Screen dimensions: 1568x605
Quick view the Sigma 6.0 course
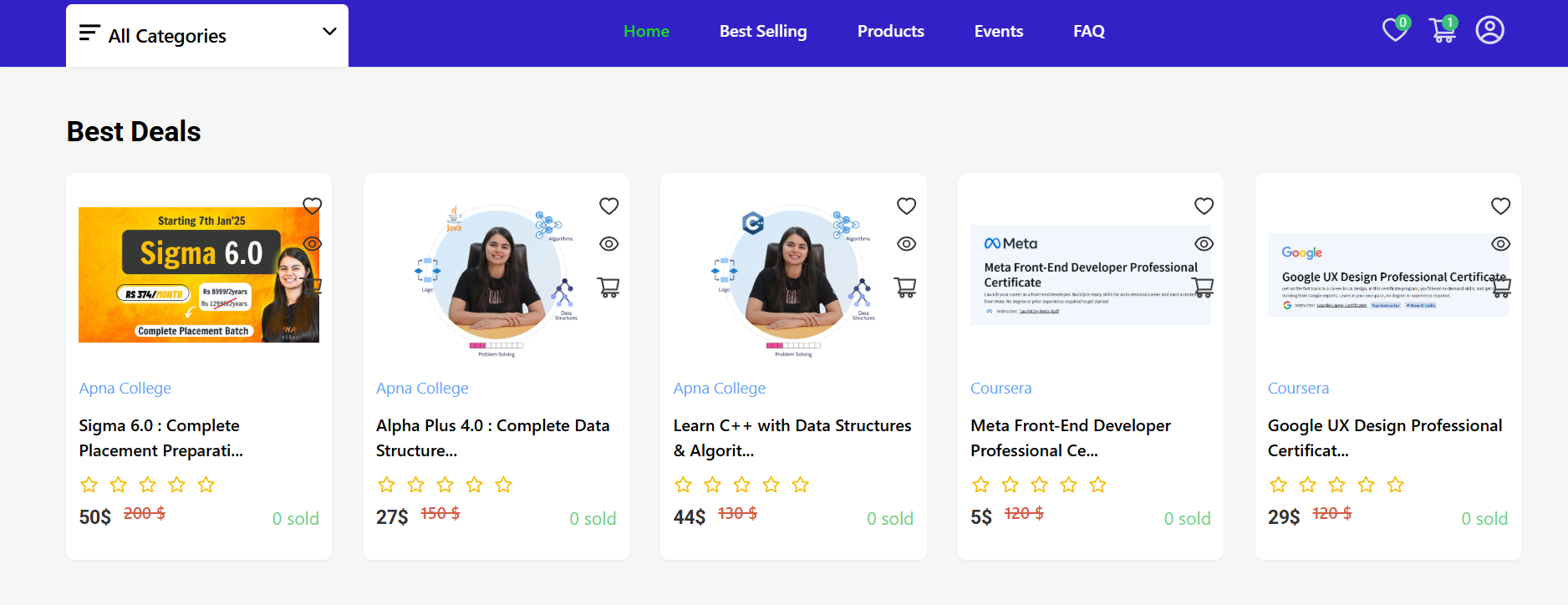[x=312, y=244]
